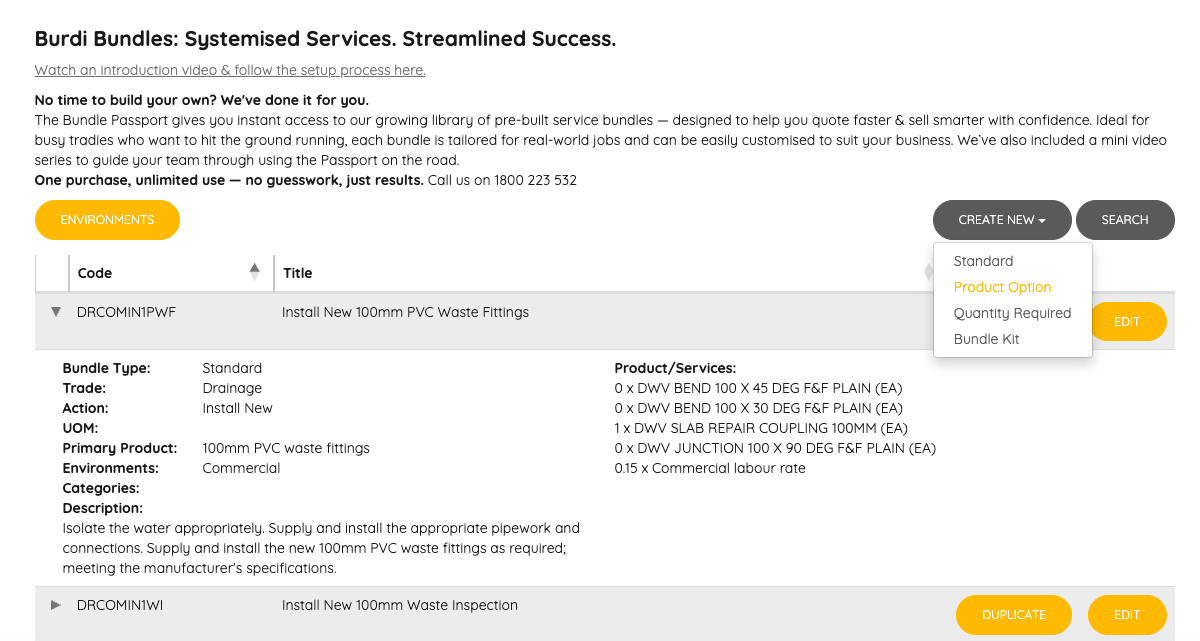The height and width of the screenshot is (641, 1200).
Task: Expand the DRCOMIN1WI bundle row
Action: (x=56, y=605)
